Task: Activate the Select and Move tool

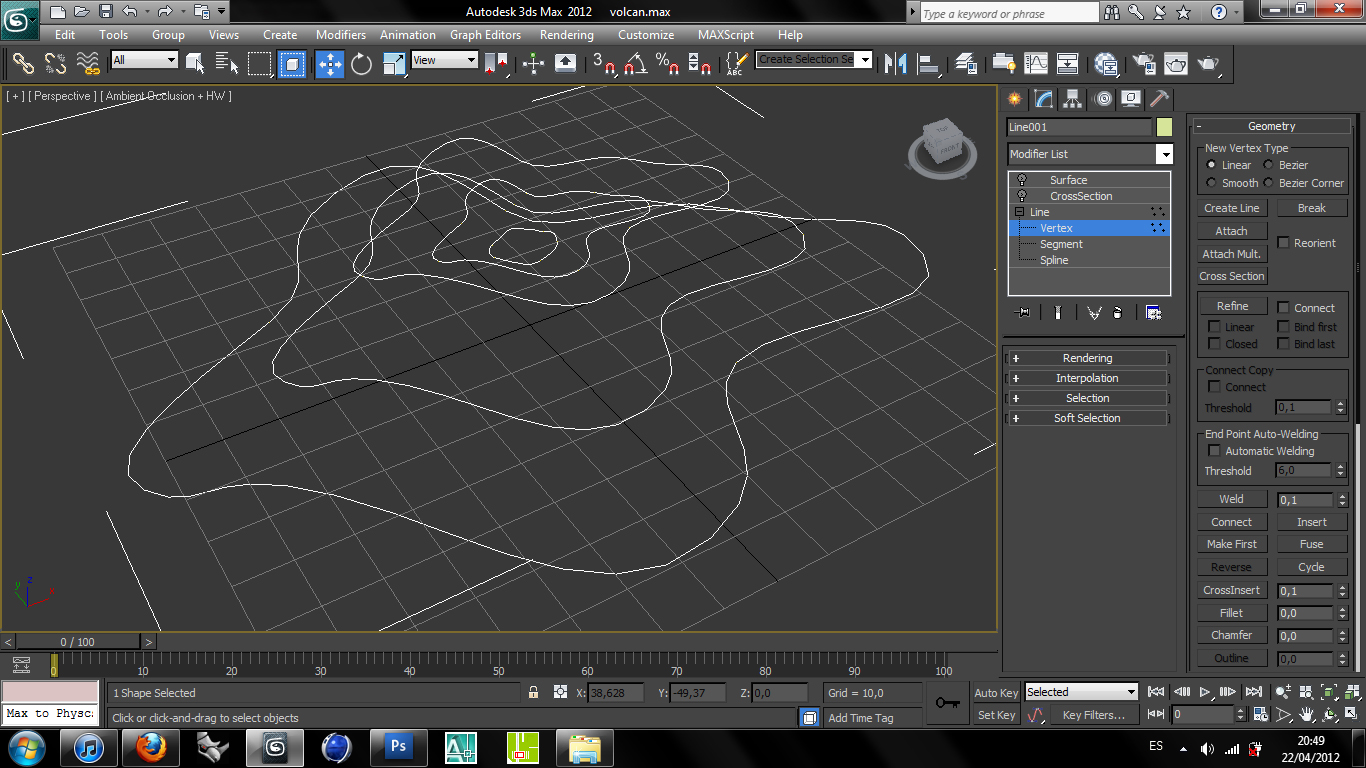Action: pyautogui.click(x=329, y=64)
